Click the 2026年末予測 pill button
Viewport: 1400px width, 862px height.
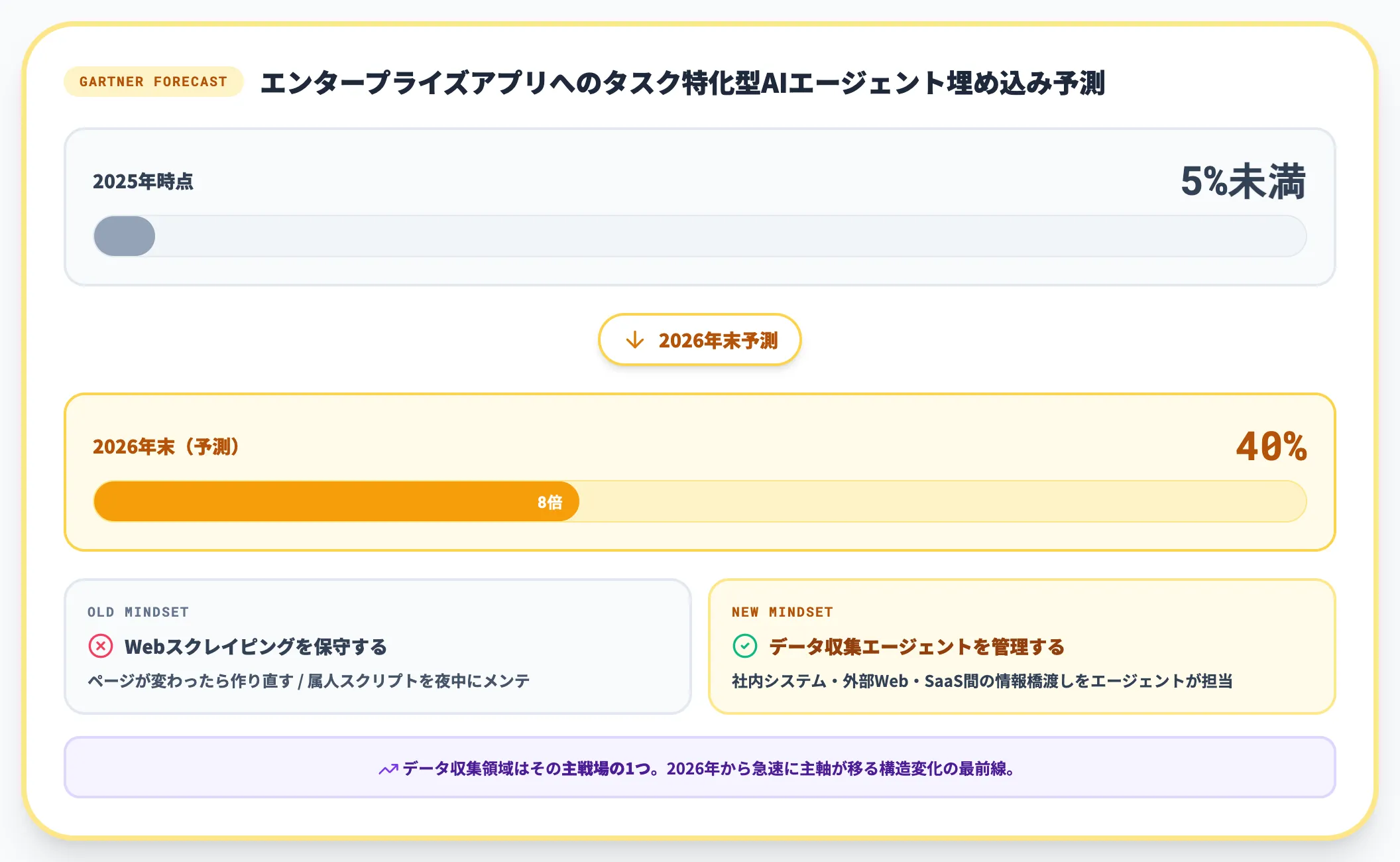tap(699, 340)
